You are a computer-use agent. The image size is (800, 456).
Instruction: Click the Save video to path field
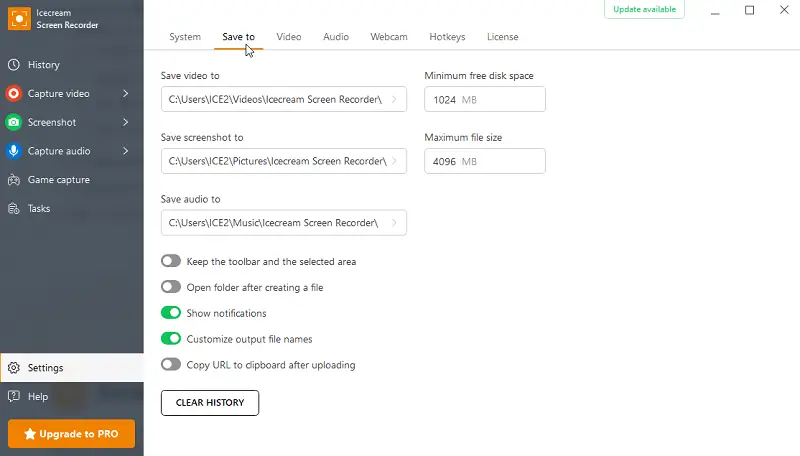tap(284, 99)
